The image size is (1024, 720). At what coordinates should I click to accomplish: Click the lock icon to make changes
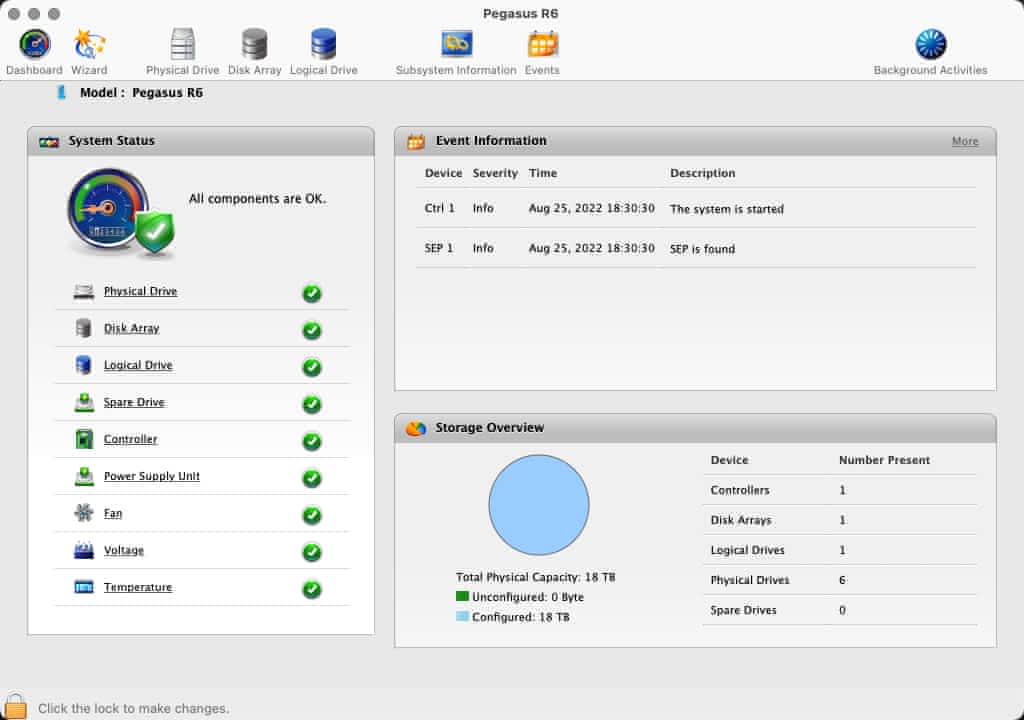(15, 706)
